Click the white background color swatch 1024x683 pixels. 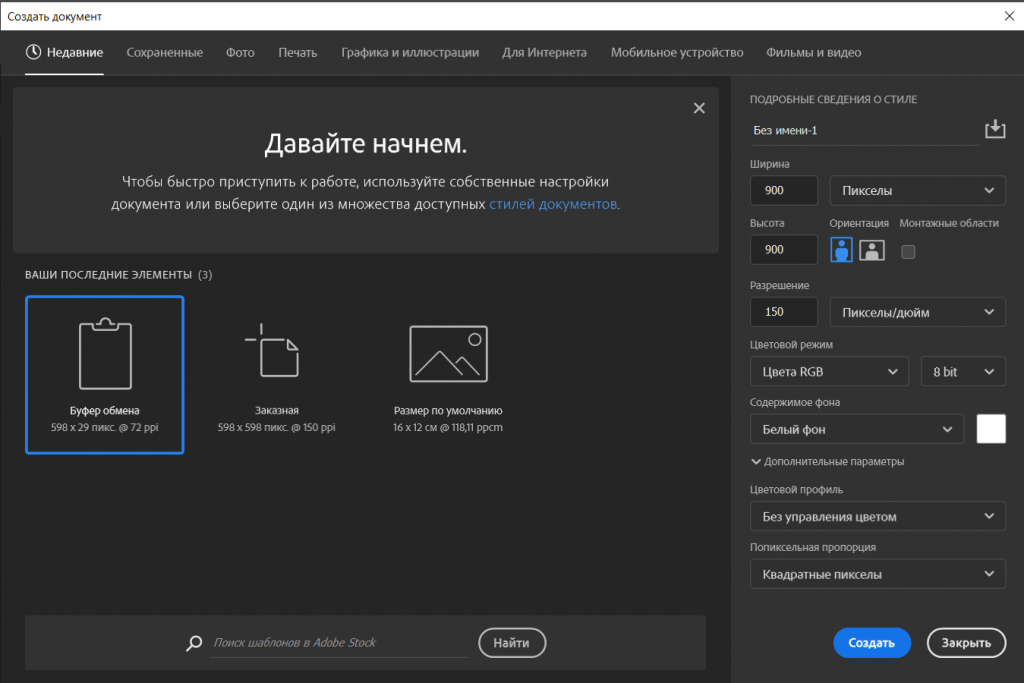[991, 429]
